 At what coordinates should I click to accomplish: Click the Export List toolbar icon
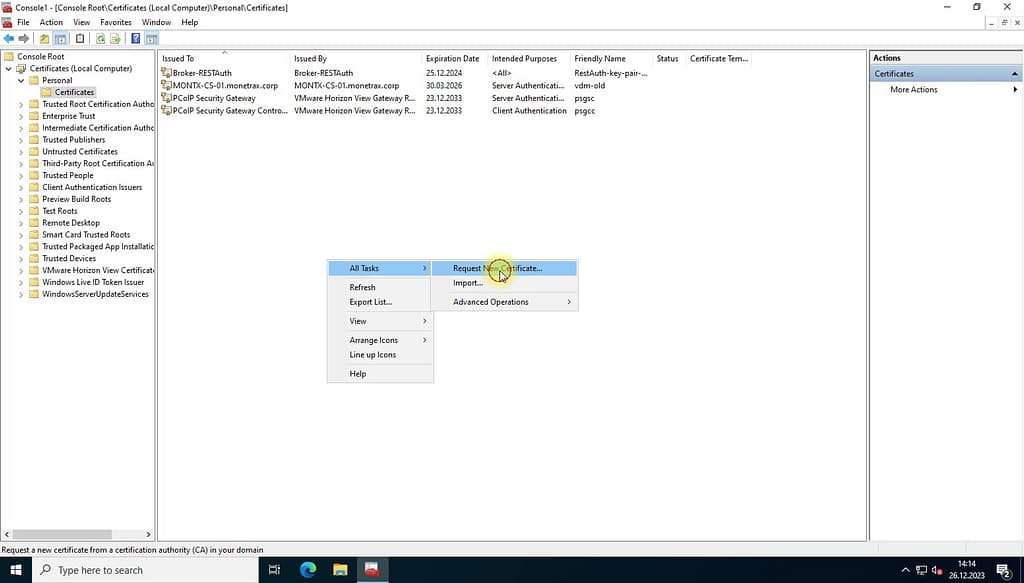(x=116, y=39)
